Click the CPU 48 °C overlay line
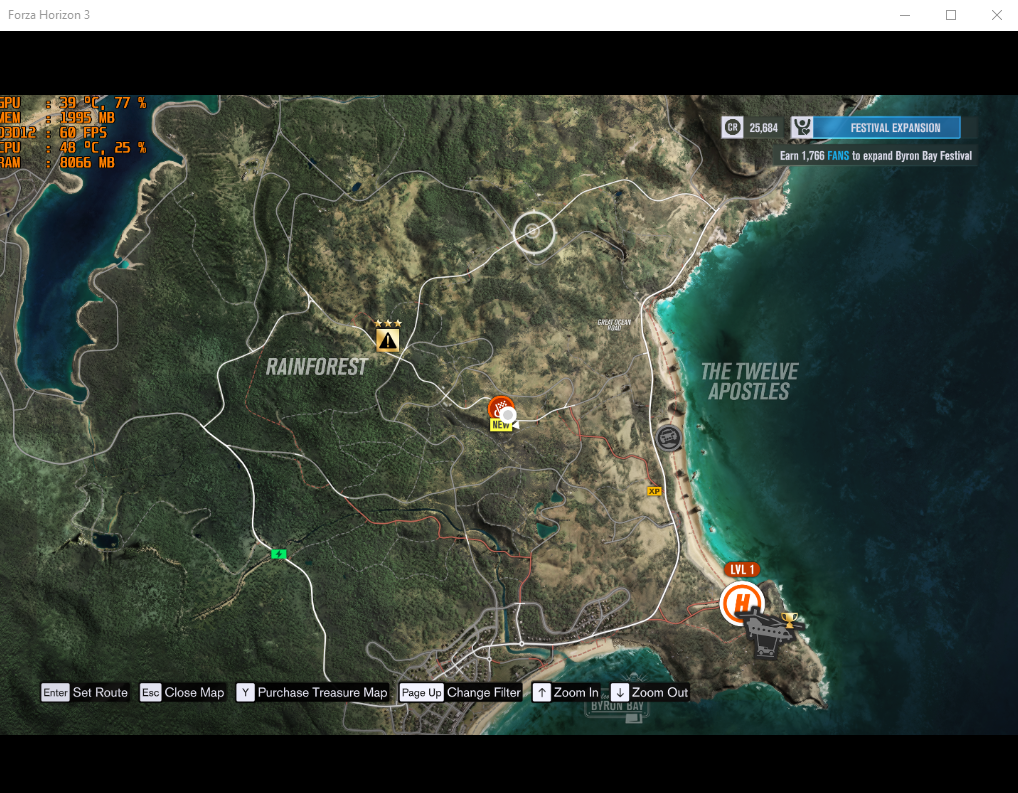Viewport: 1018px width, 793px height. pos(73,147)
